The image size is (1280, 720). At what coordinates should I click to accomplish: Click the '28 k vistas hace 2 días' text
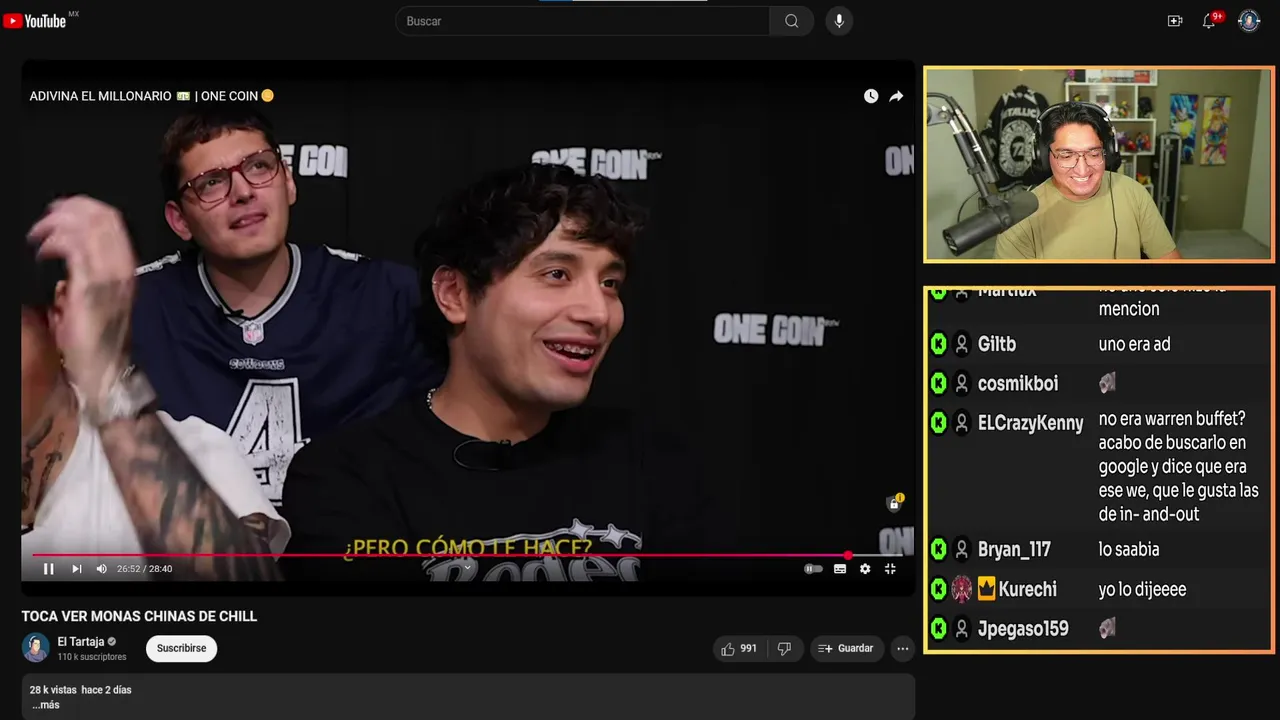[80, 690]
